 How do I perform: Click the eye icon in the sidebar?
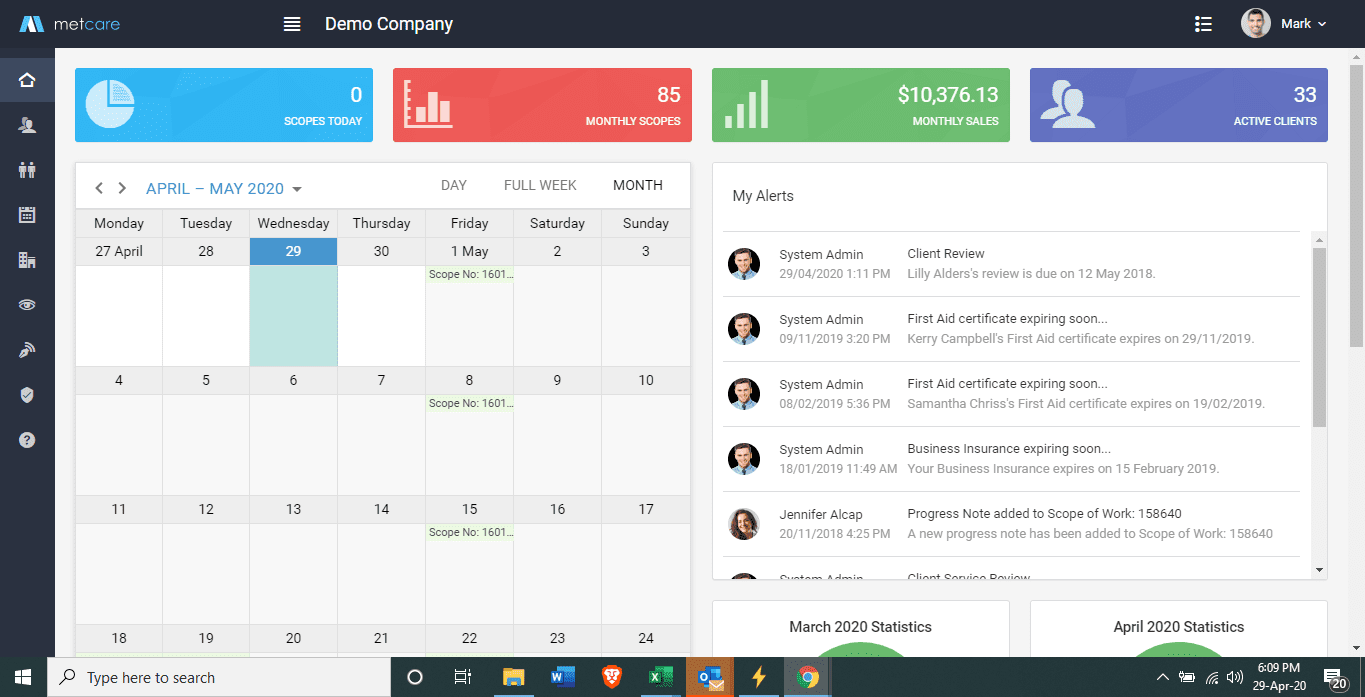click(27, 305)
